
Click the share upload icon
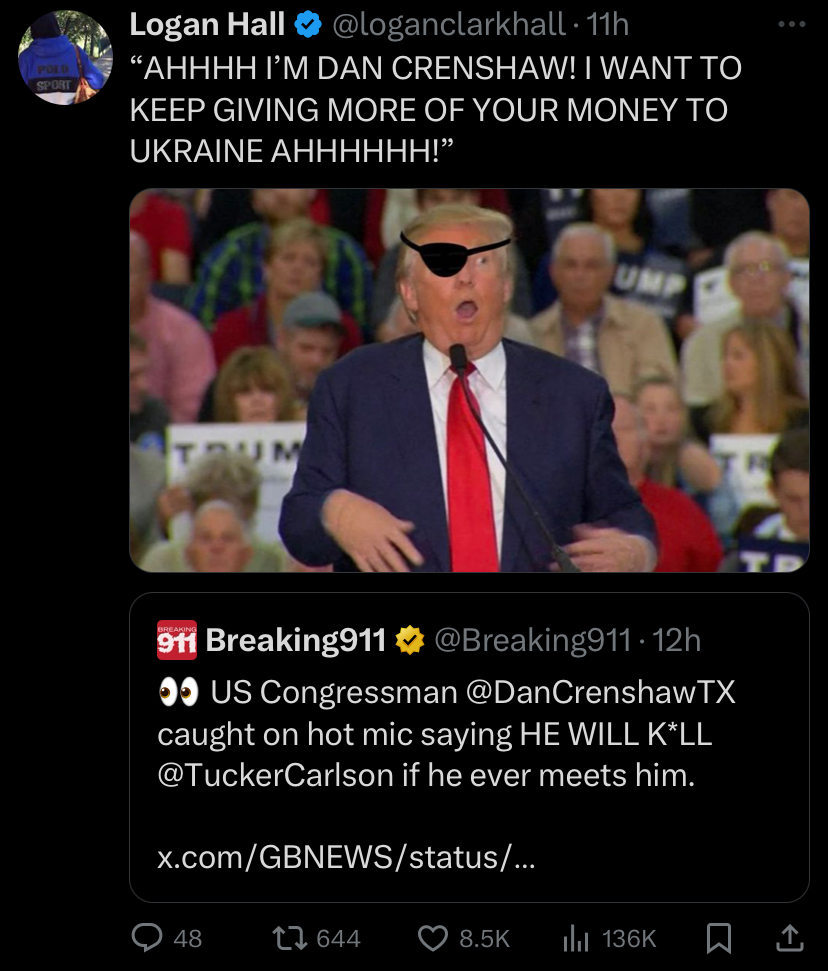tap(790, 938)
